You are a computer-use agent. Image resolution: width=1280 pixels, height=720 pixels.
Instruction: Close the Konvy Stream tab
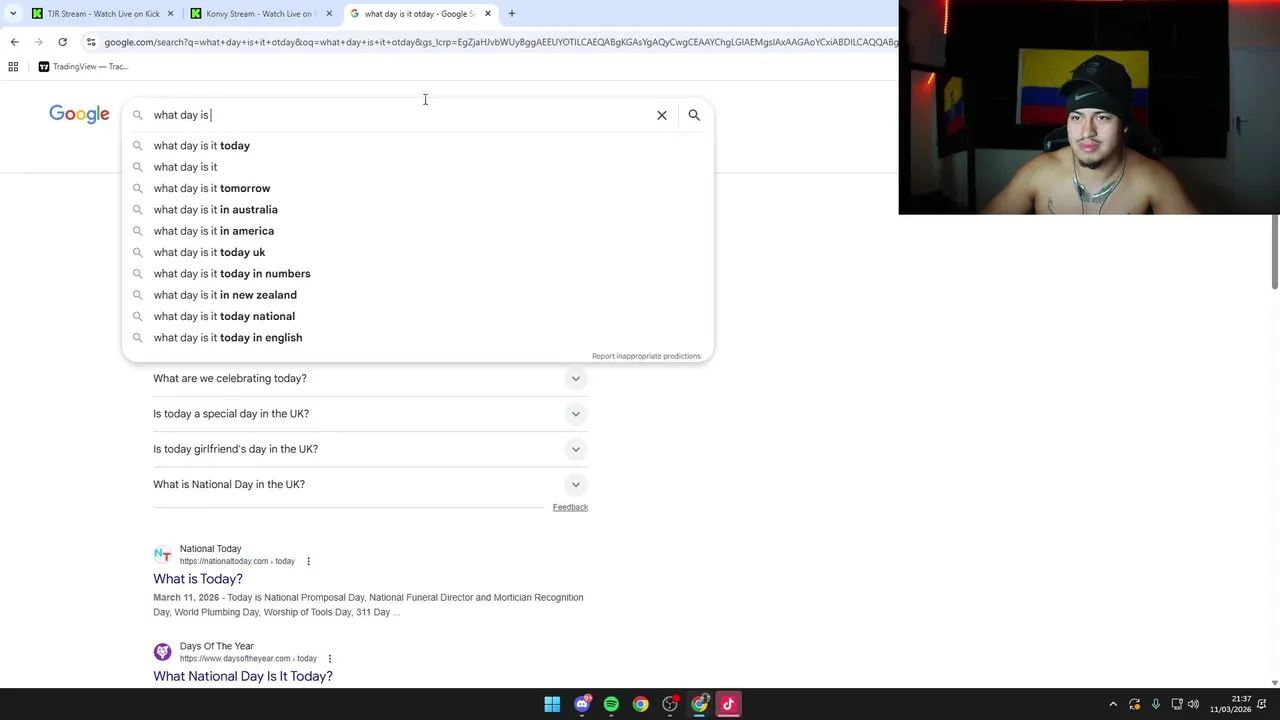pos(329,14)
